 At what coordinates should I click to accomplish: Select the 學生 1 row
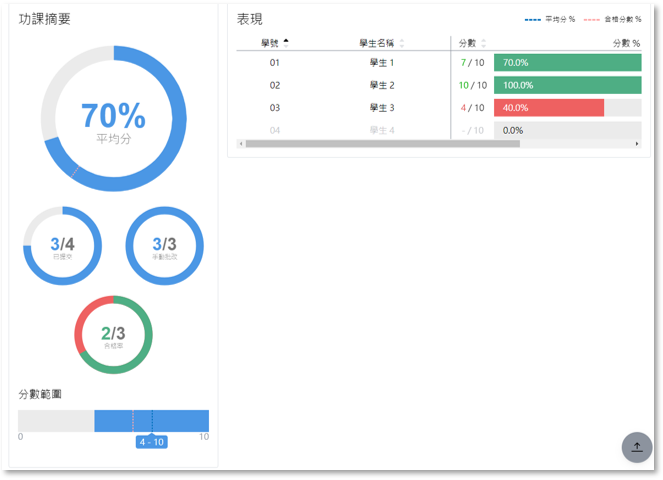tap(382, 62)
